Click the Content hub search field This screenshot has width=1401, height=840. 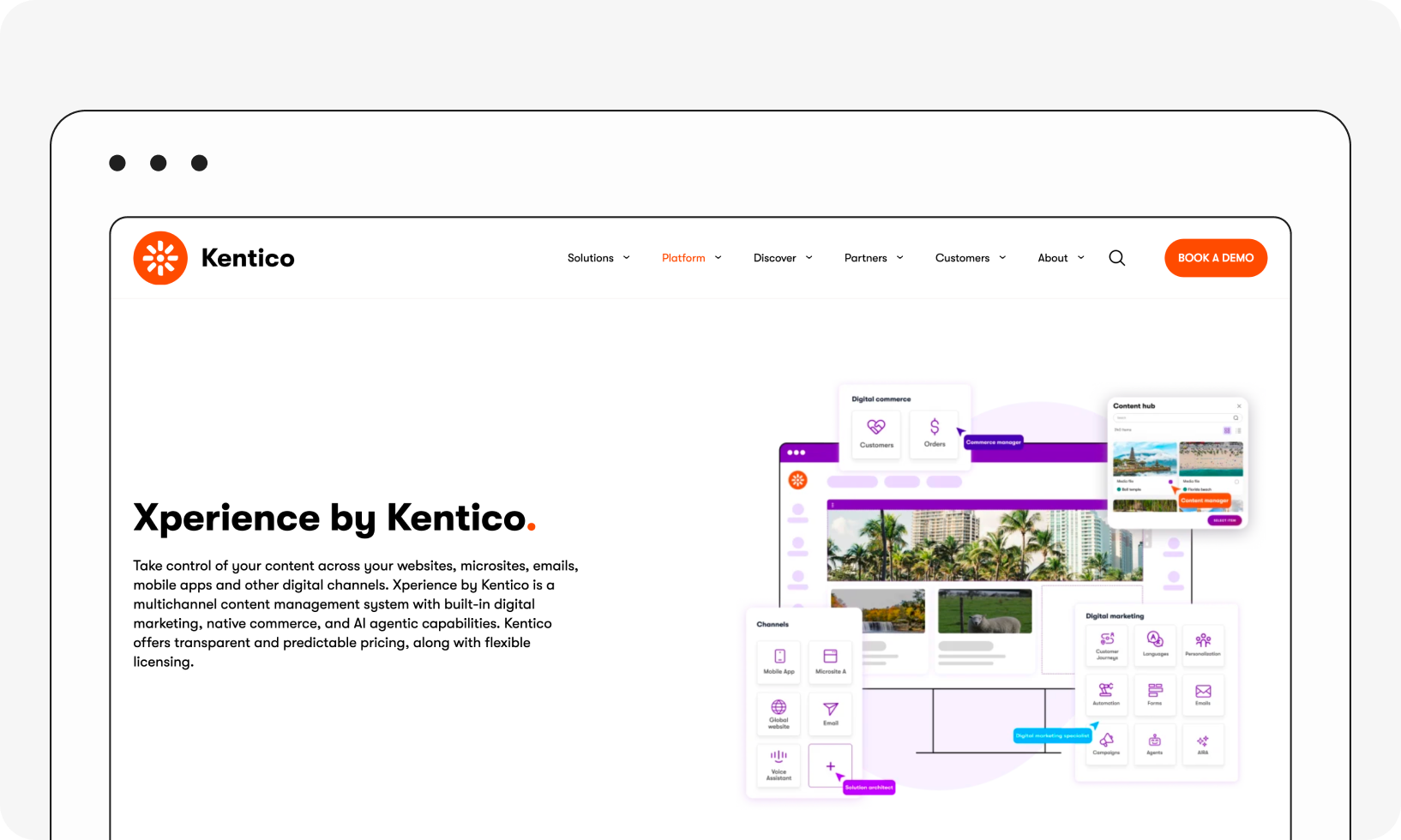pyautogui.click(x=1176, y=417)
